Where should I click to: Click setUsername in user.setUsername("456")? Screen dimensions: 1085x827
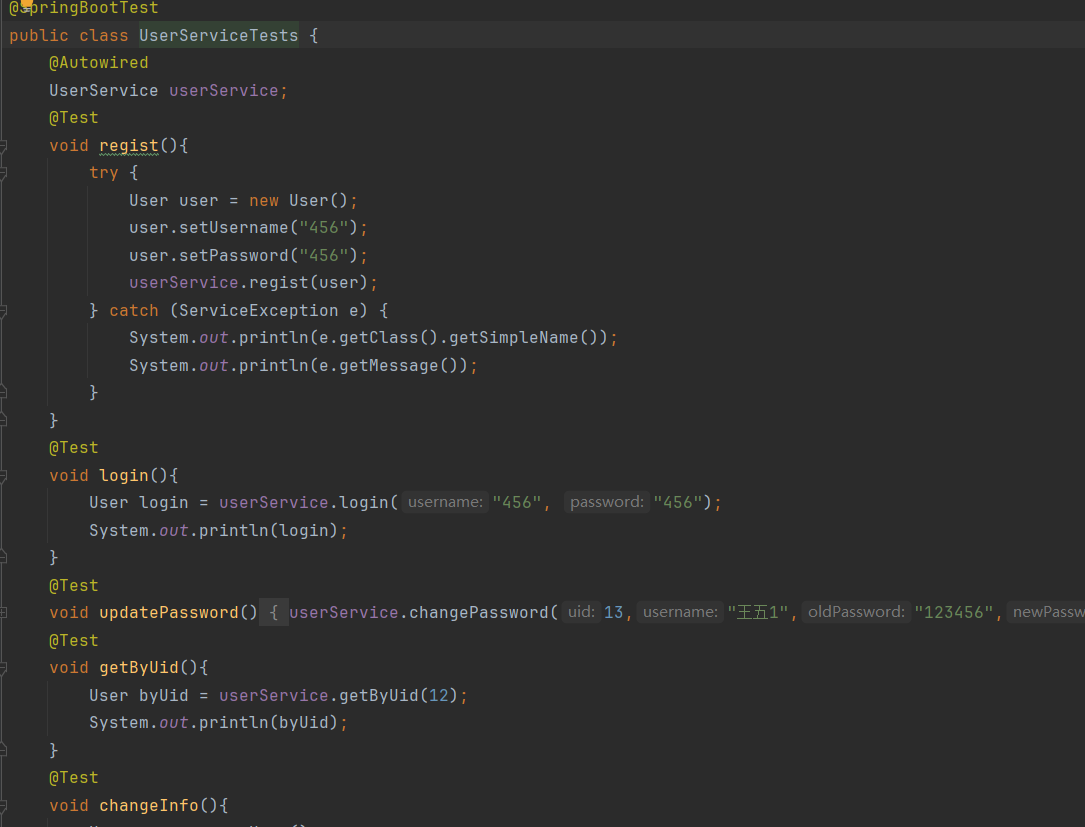pyautogui.click(x=234, y=228)
